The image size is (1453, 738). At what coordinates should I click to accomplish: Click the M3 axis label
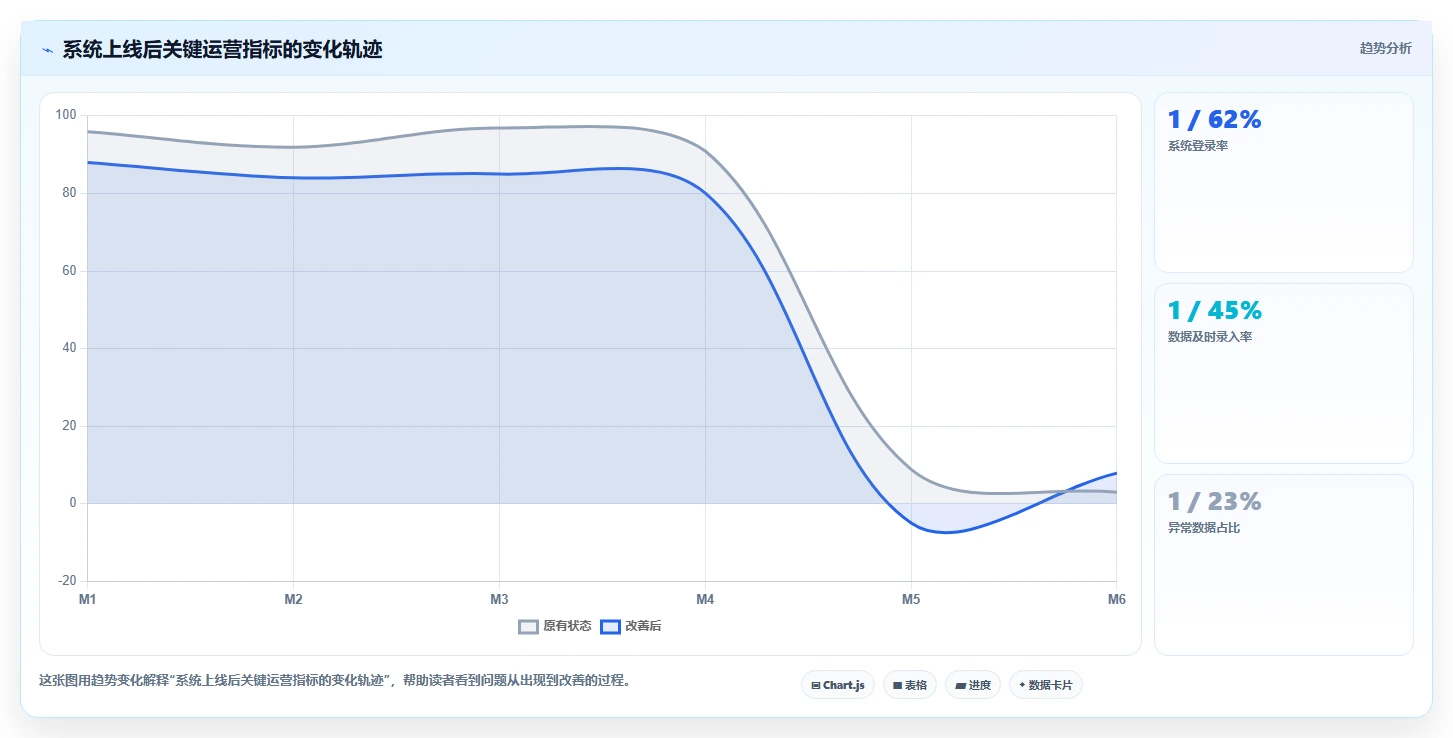pyautogui.click(x=499, y=599)
